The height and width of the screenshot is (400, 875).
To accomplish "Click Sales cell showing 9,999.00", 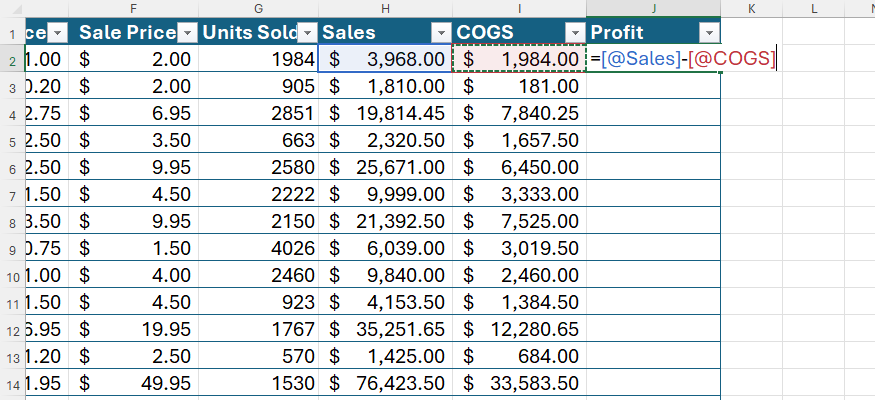I will [385, 194].
